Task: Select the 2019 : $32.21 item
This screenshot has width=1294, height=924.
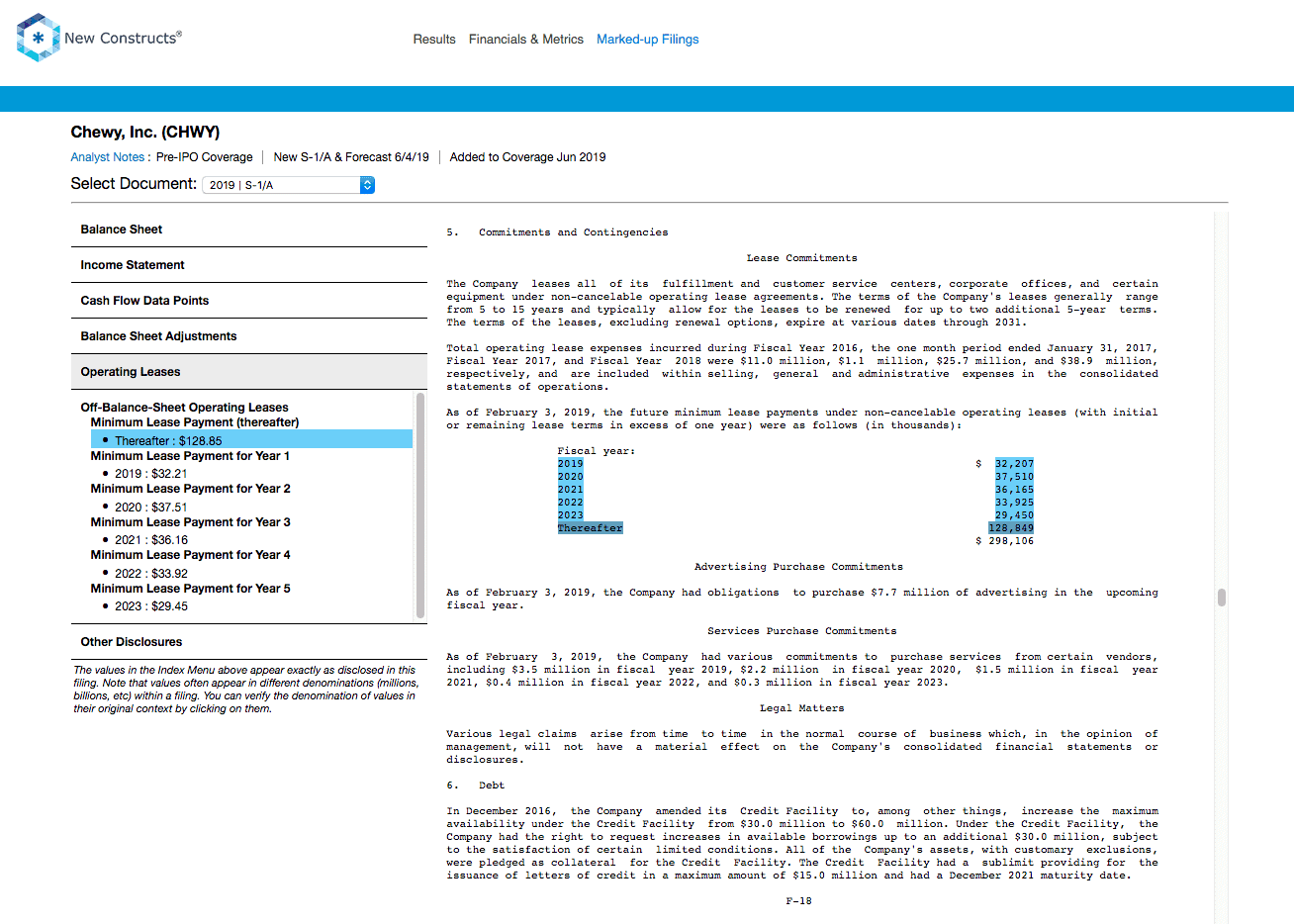Action: pyautogui.click(x=150, y=474)
